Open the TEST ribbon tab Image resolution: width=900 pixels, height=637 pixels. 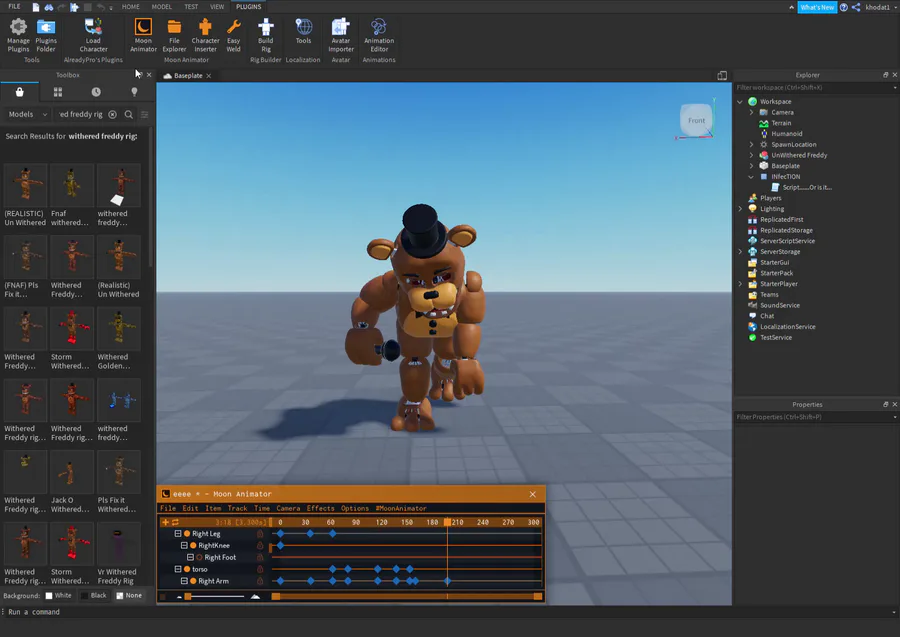[191, 7]
